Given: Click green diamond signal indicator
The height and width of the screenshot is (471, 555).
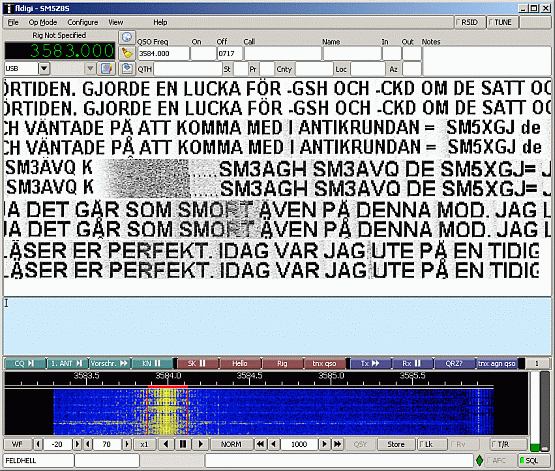Looking at the screenshot, I should coord(479,460).
